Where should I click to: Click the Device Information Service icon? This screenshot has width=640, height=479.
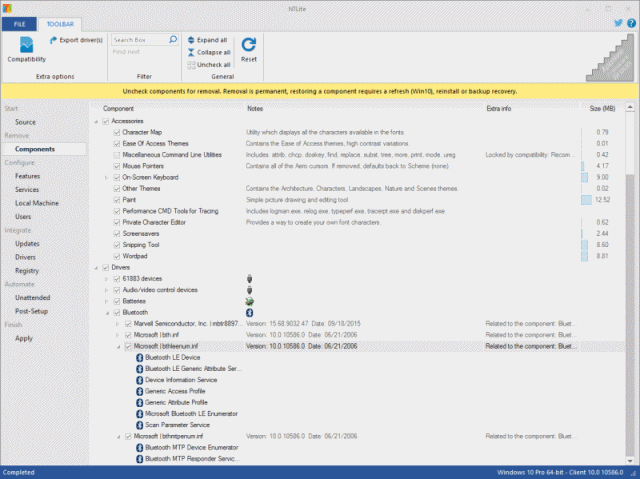[139, 380]
